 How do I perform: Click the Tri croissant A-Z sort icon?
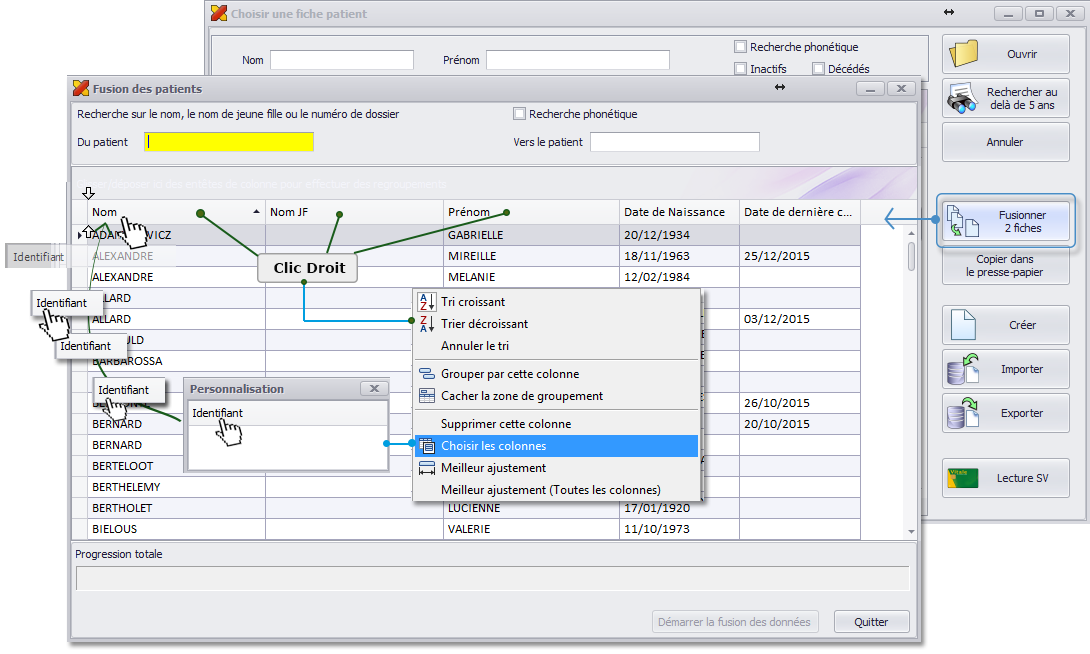pos(426,302)
